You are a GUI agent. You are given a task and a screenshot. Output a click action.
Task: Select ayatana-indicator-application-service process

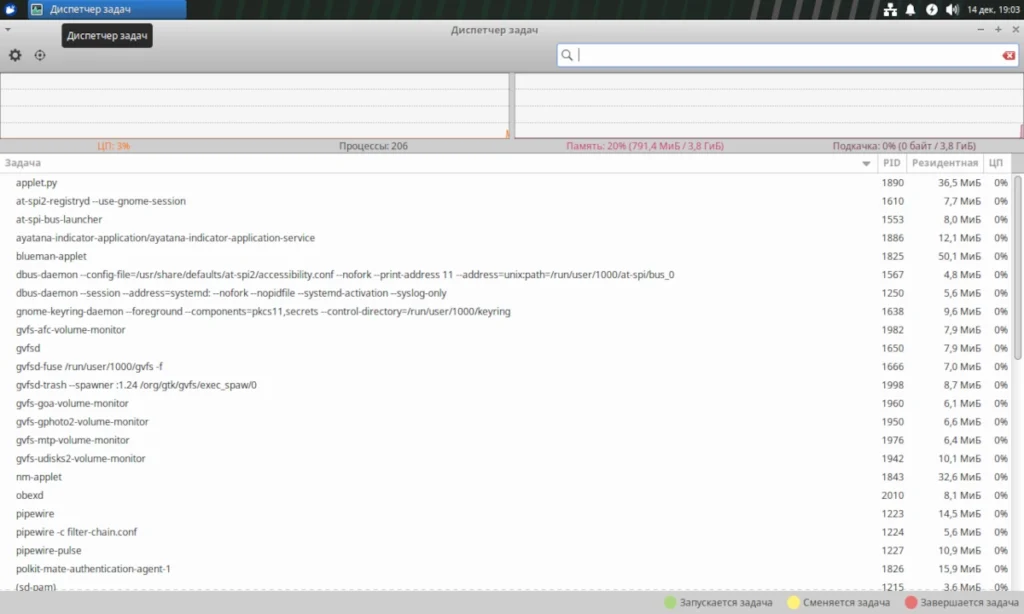[x=506, y=238]
